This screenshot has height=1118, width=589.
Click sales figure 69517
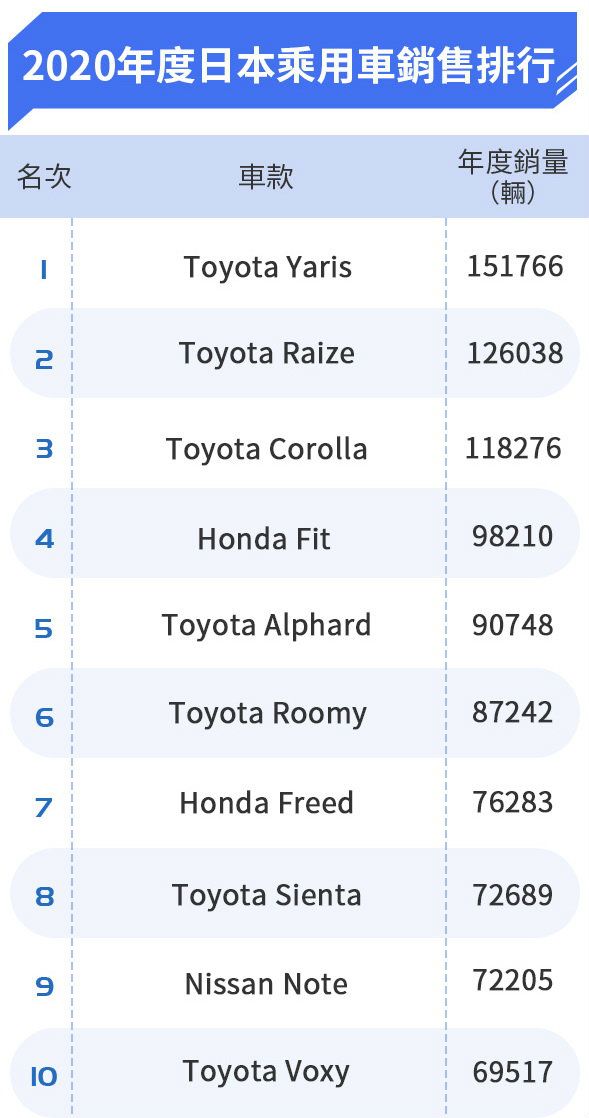point(513,1072)
